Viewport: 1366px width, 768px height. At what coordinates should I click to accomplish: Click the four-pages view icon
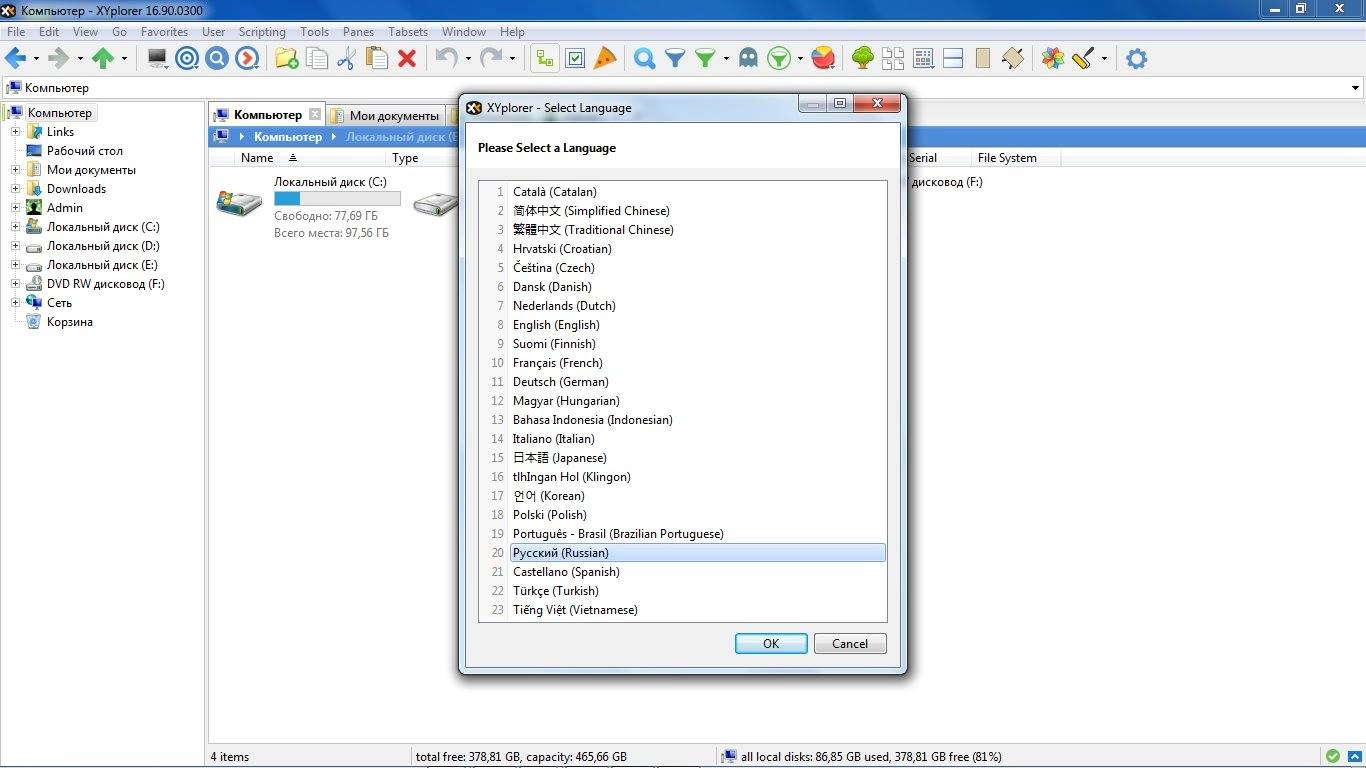(x=893, y=59)
